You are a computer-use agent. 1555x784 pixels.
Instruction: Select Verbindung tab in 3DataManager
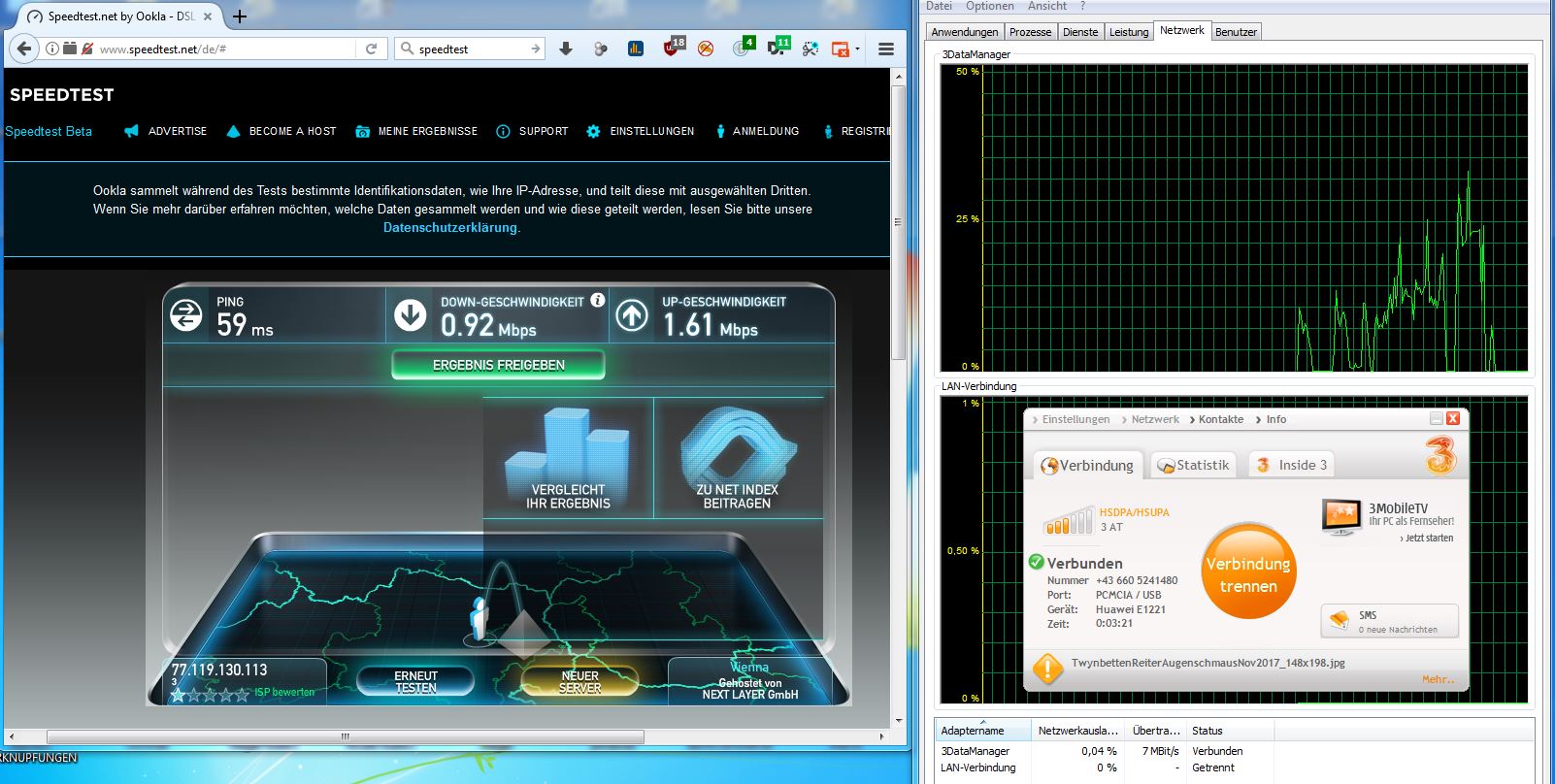click(1087, 465)
